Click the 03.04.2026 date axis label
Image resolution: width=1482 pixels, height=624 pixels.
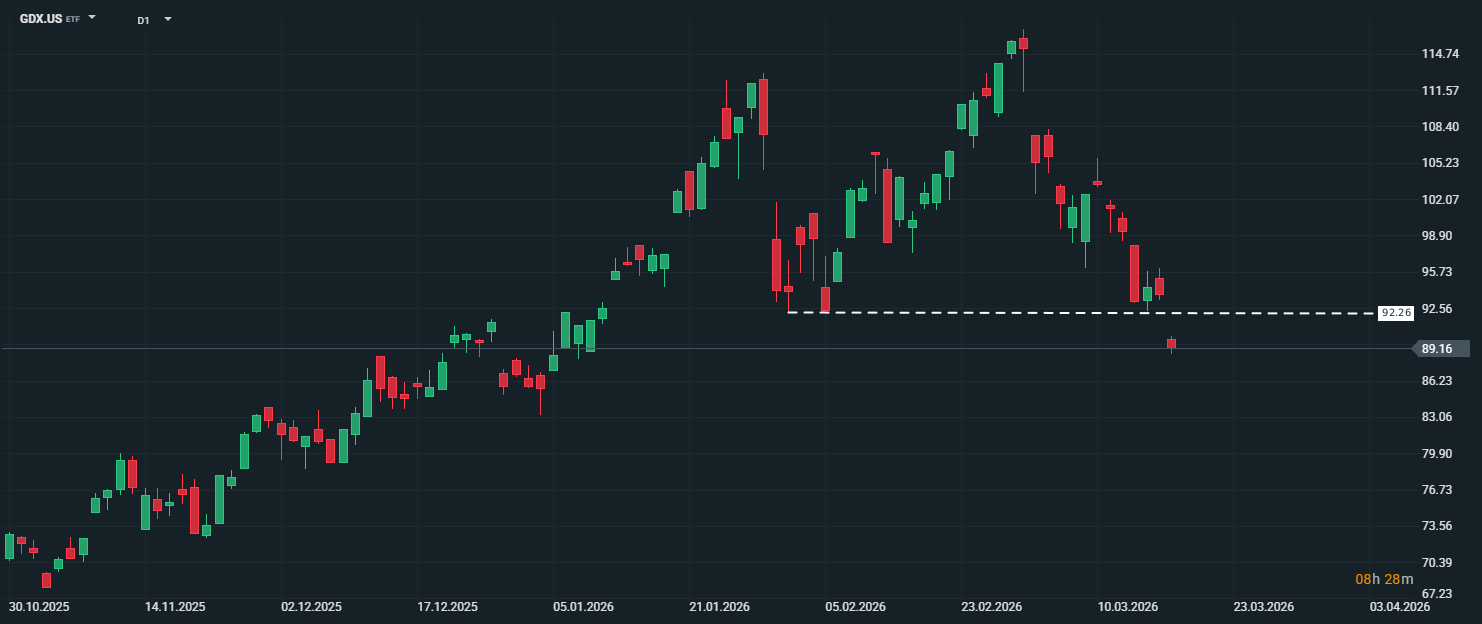[x=1398, y=607]
